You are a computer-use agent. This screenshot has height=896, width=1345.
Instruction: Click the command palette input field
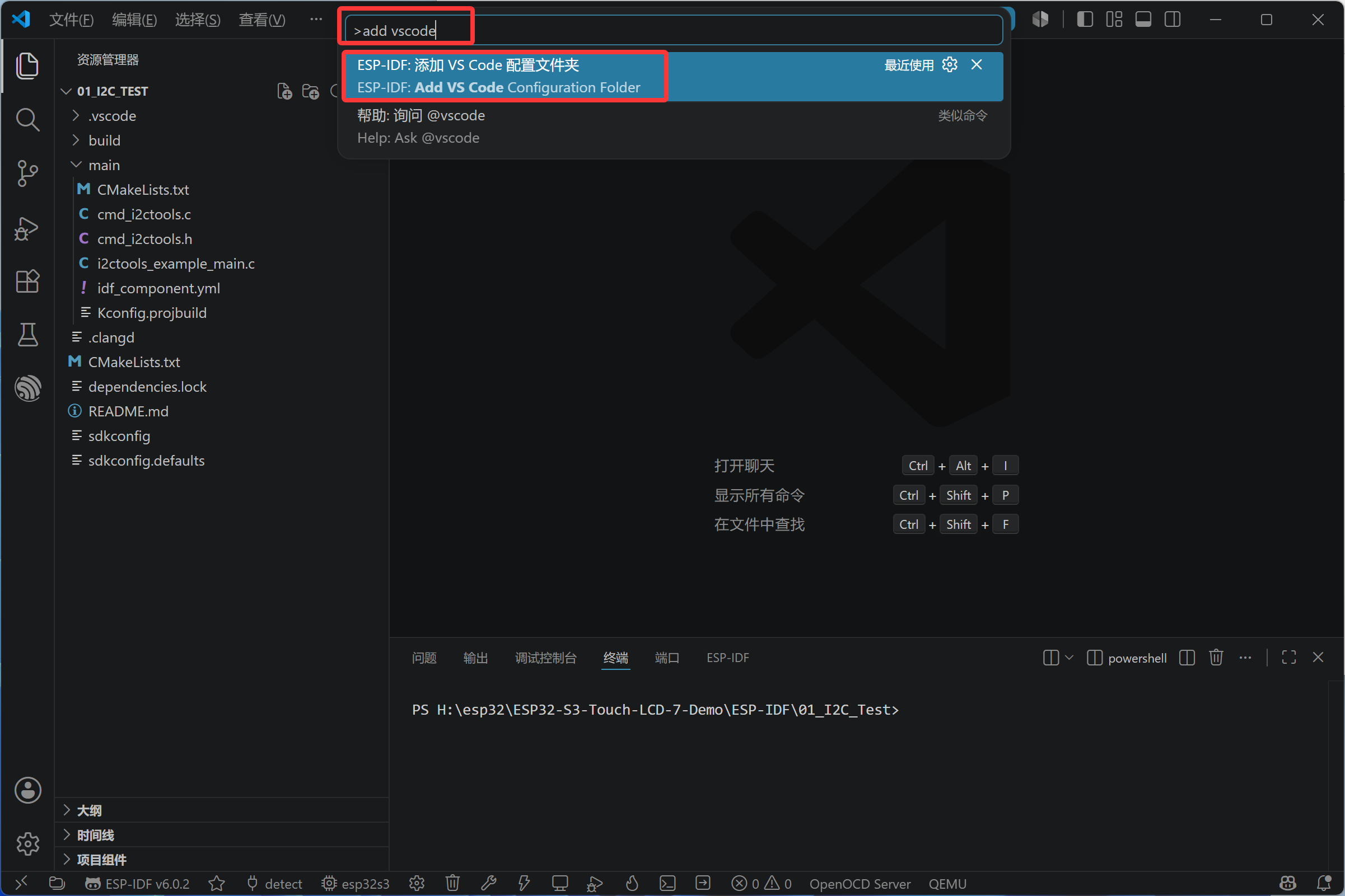(x=674, y=30)
